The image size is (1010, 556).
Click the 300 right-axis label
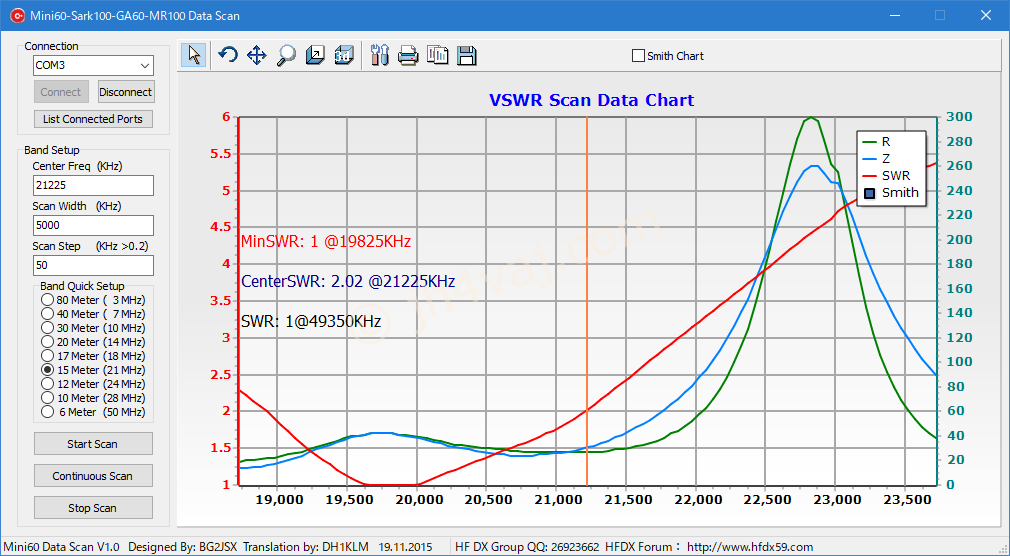[959, 117]
